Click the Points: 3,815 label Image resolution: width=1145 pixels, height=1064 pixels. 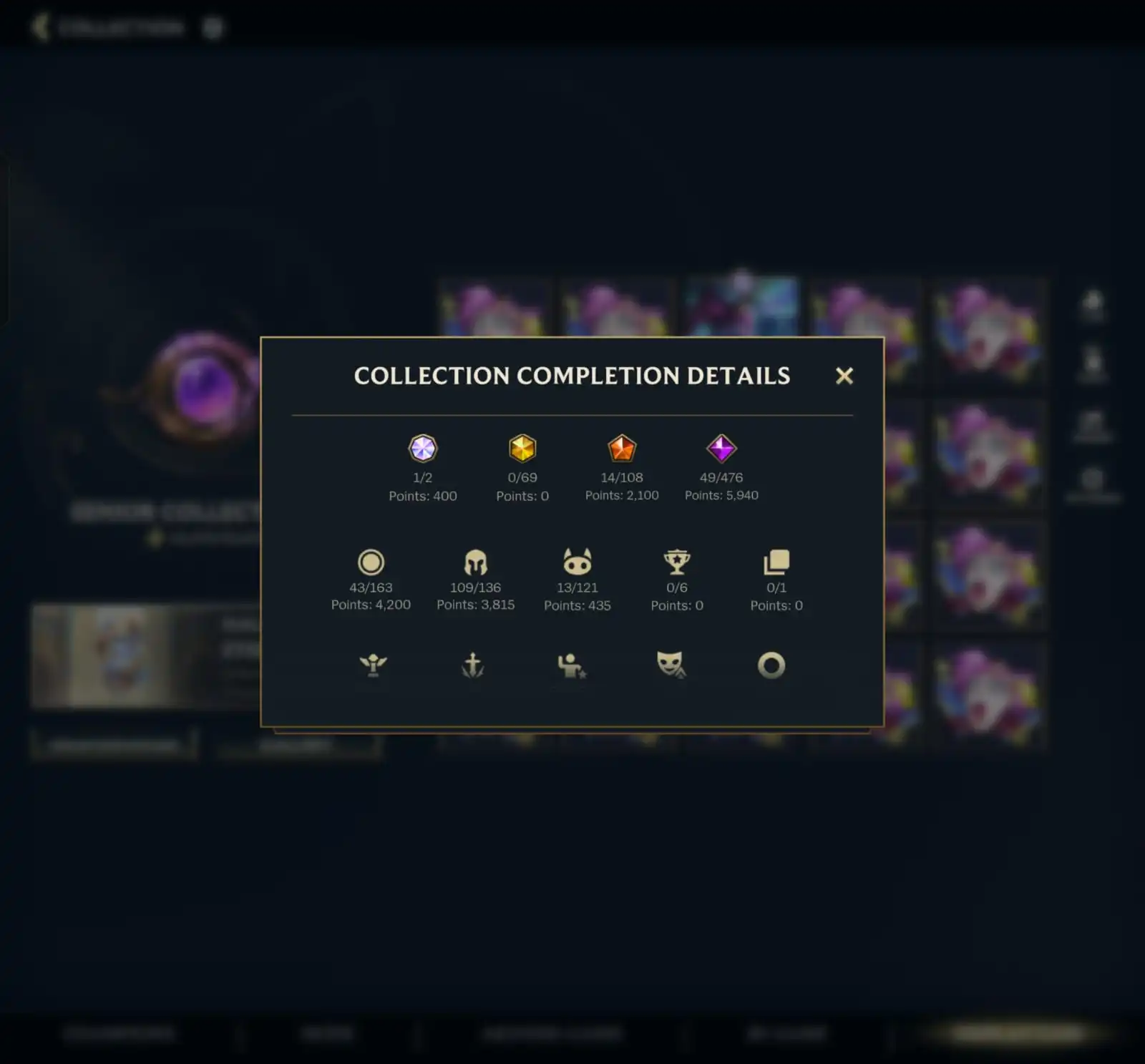(x=476, y=605)
